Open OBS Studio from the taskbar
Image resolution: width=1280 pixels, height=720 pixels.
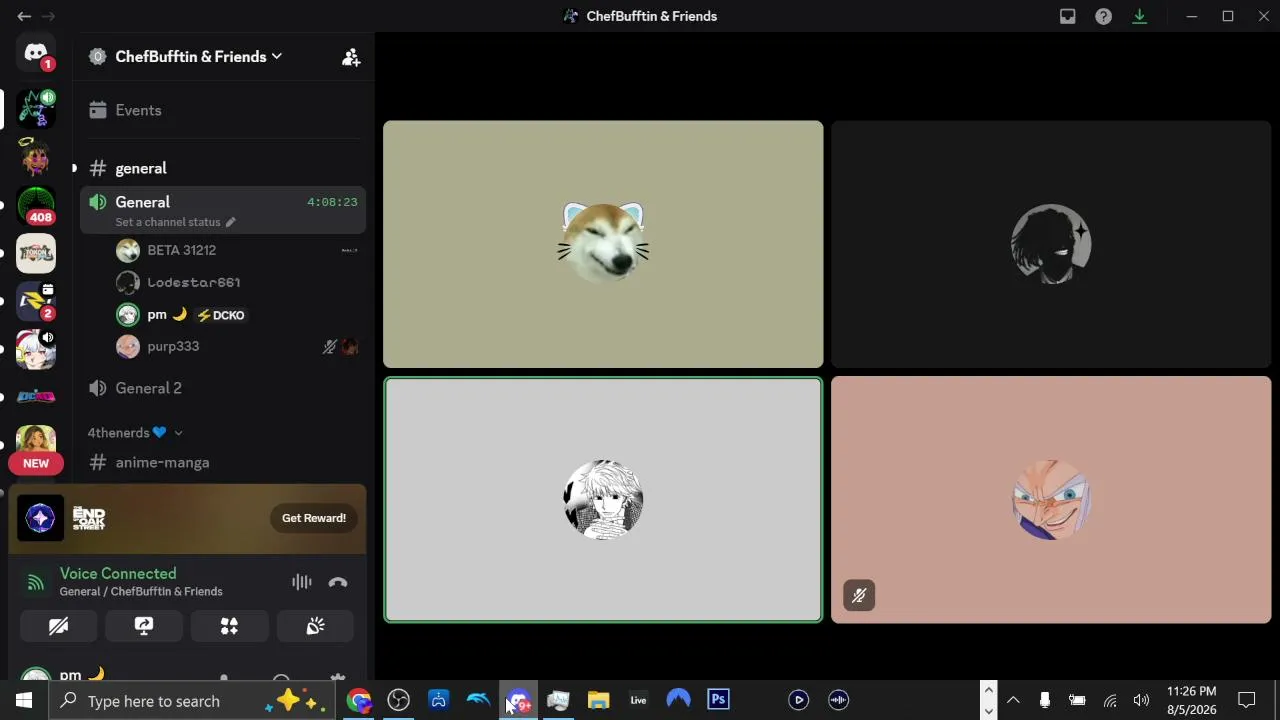tap(398, 700)
